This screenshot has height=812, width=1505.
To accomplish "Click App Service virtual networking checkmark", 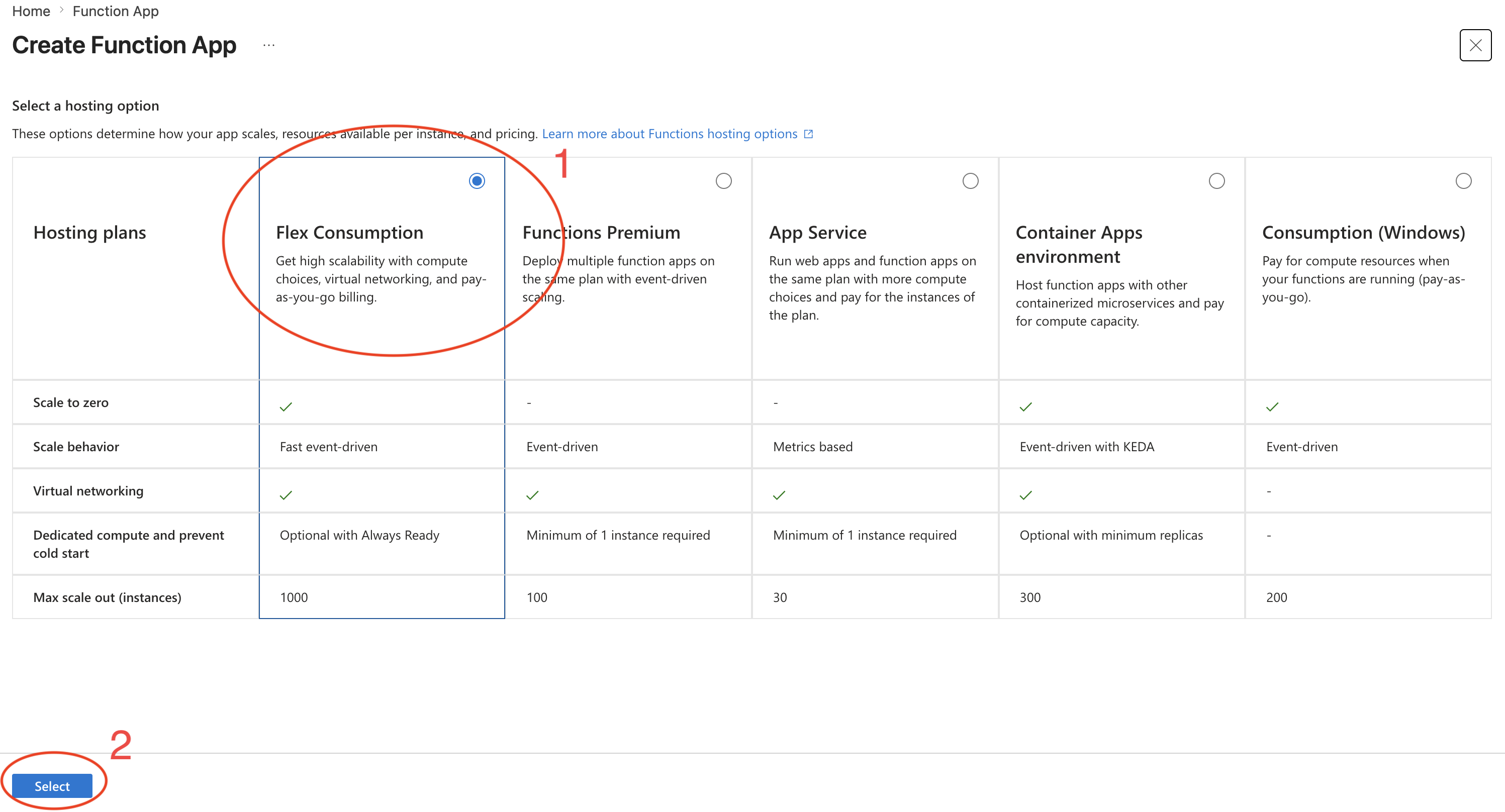I will pos(779,495).
